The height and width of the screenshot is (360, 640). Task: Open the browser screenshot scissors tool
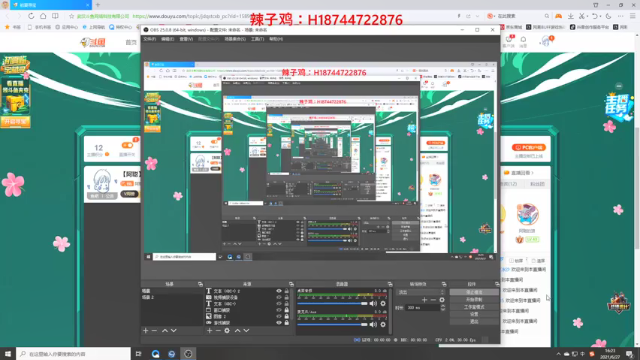click(582, 16)
